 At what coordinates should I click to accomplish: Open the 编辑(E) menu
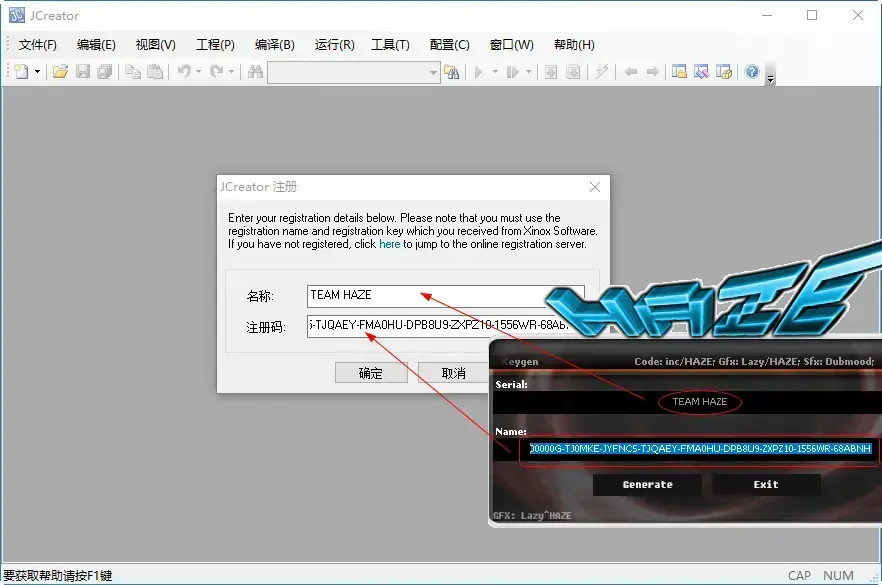tap(96, 45)
